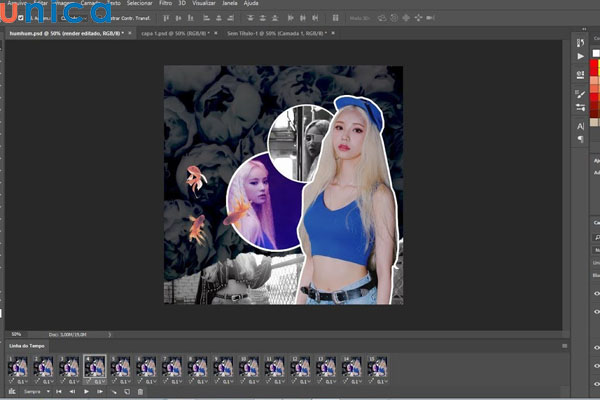Screen dimensions: 600x400
Task: Open the History panel icon
Action: click(x=580, y=43)
